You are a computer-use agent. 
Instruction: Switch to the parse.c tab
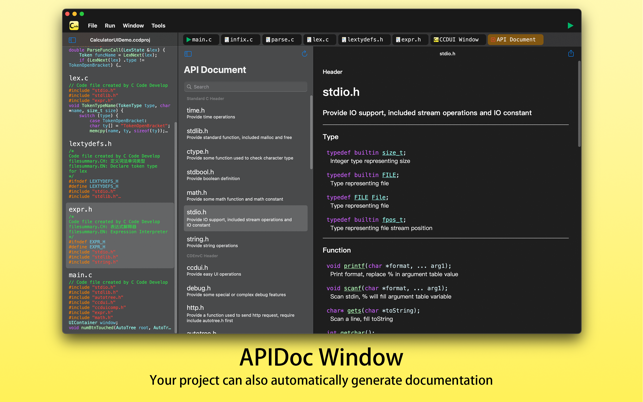(x=281, y=39)
